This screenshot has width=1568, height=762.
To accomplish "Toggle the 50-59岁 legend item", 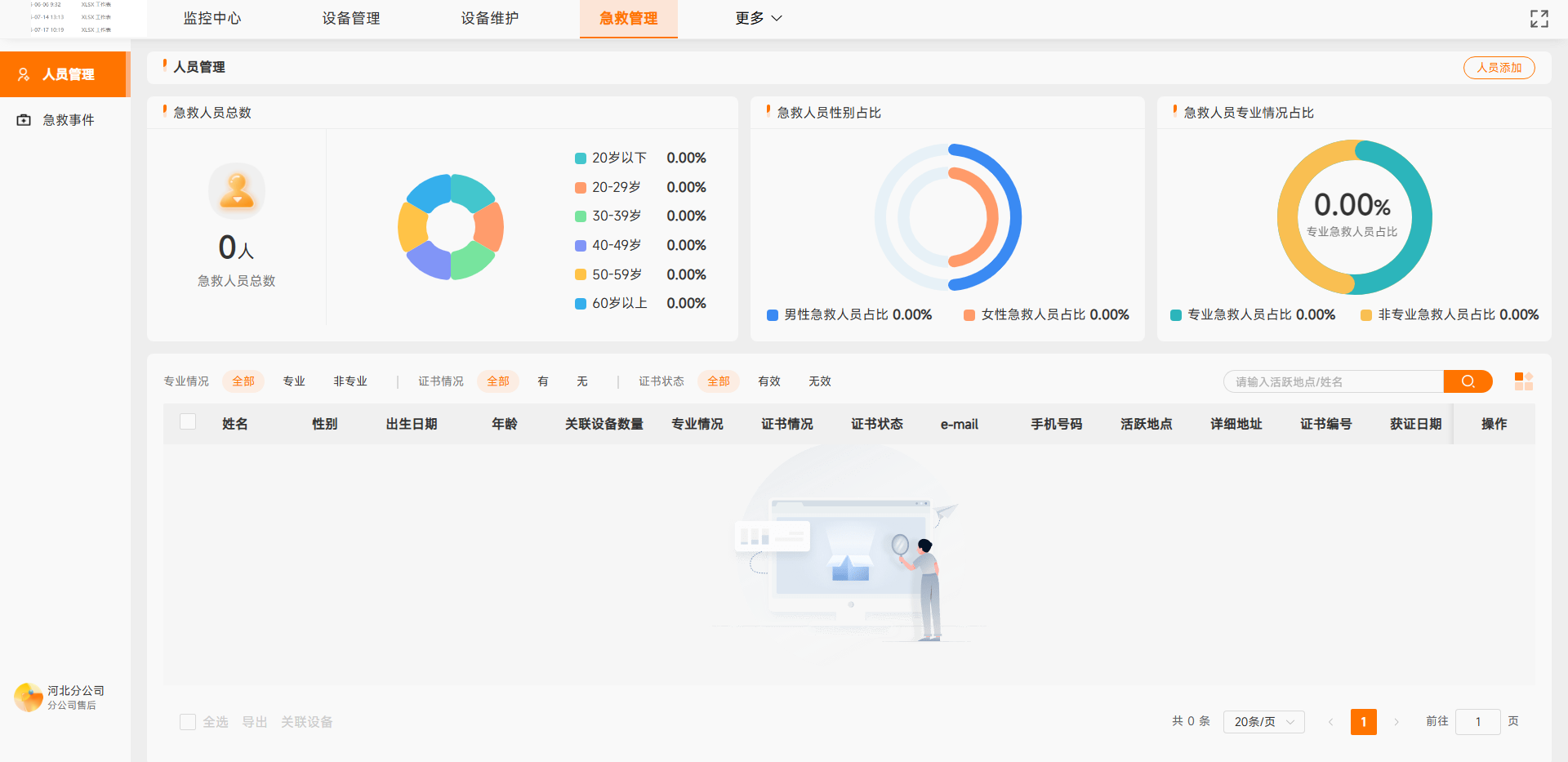I will click(x=608, y=274).
